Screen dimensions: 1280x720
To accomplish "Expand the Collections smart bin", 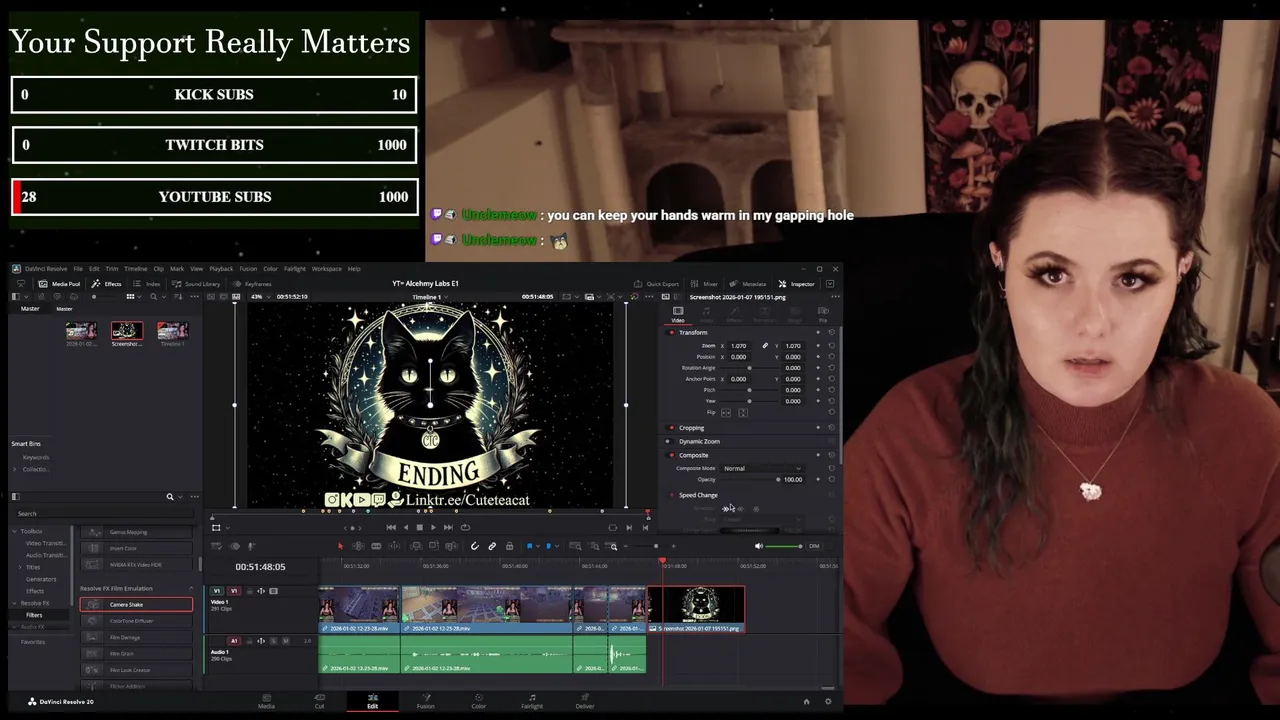I will pos(16,469).
